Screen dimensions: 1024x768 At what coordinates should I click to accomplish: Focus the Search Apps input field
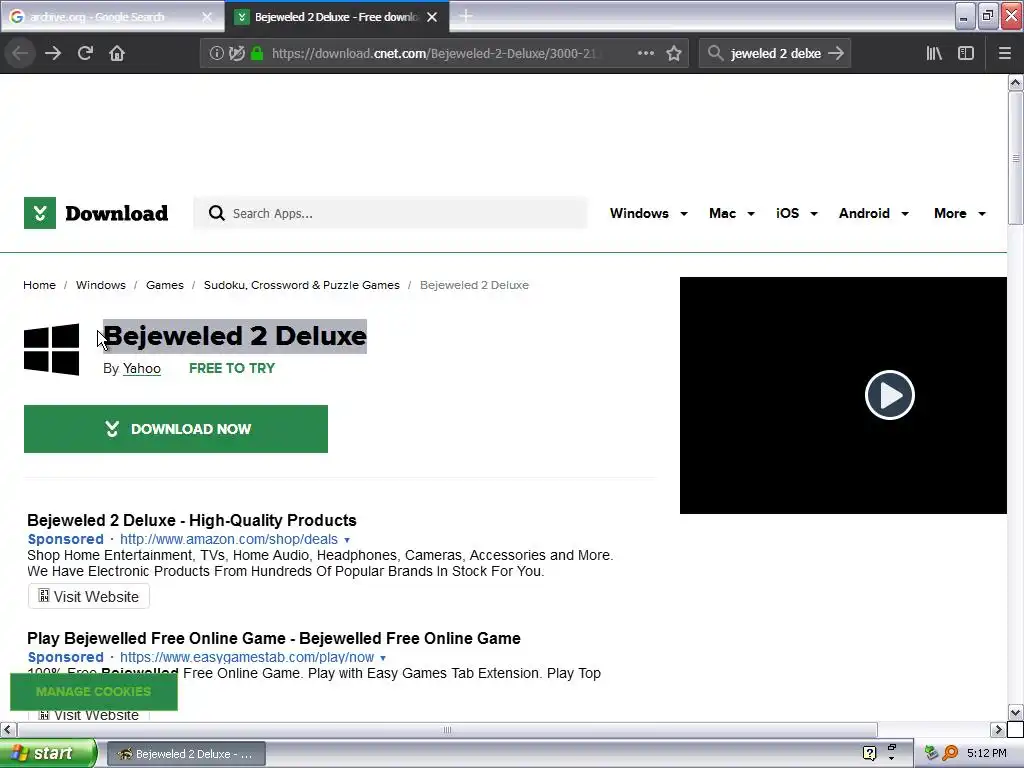(x=390, y=213)
